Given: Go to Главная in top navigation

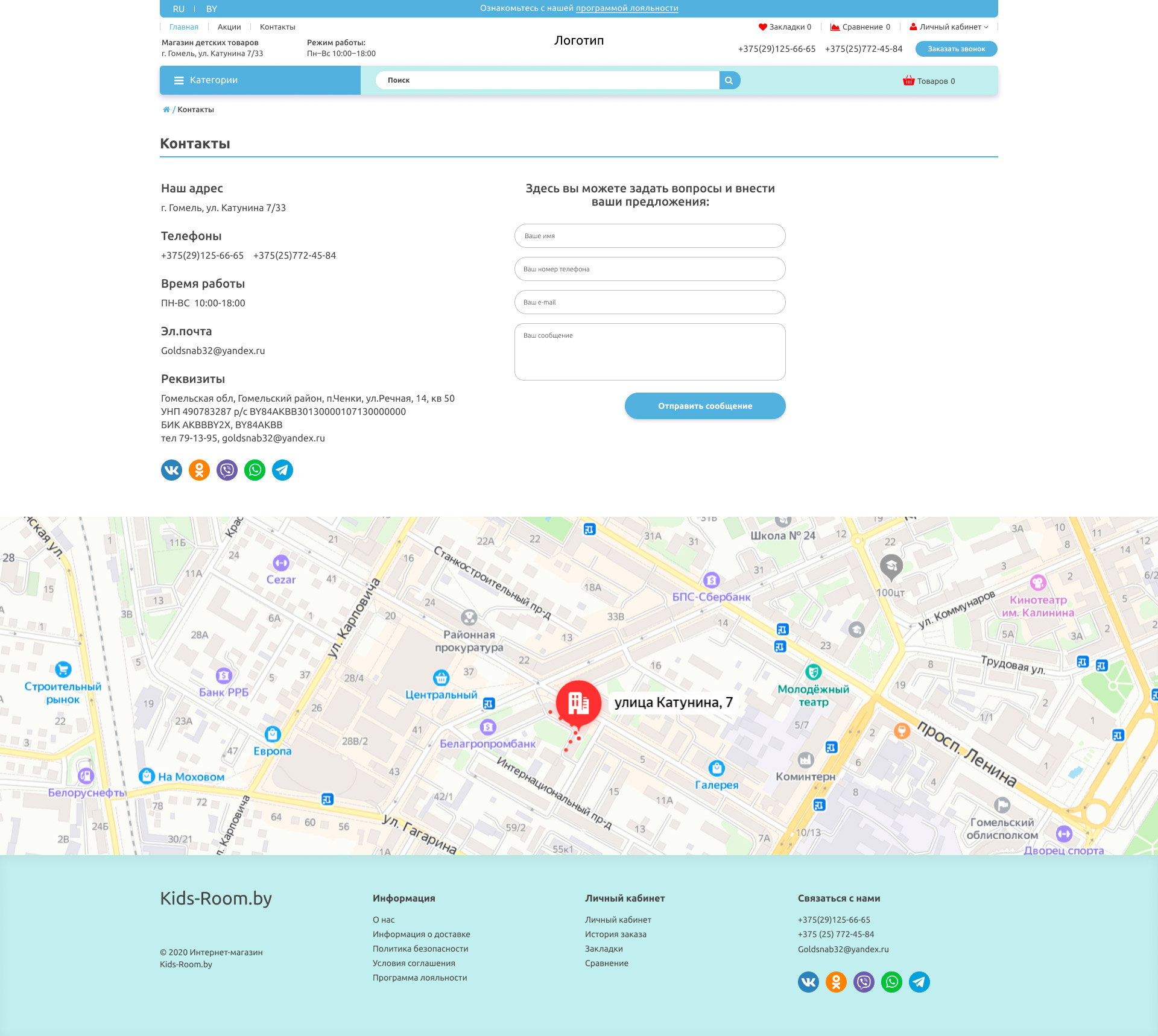Looking at the screenshot, I should (183, 27).
